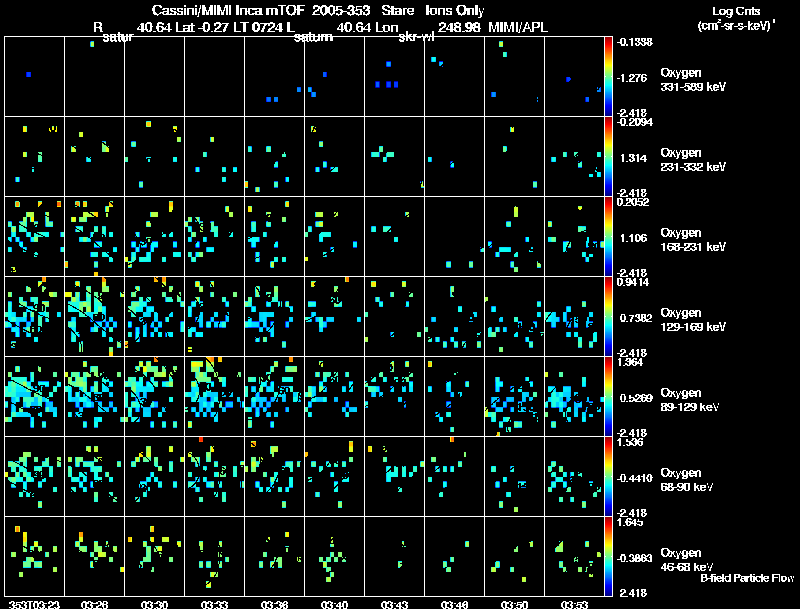Click the 1.645 colorbar maximum value

(x=630, y=522)
